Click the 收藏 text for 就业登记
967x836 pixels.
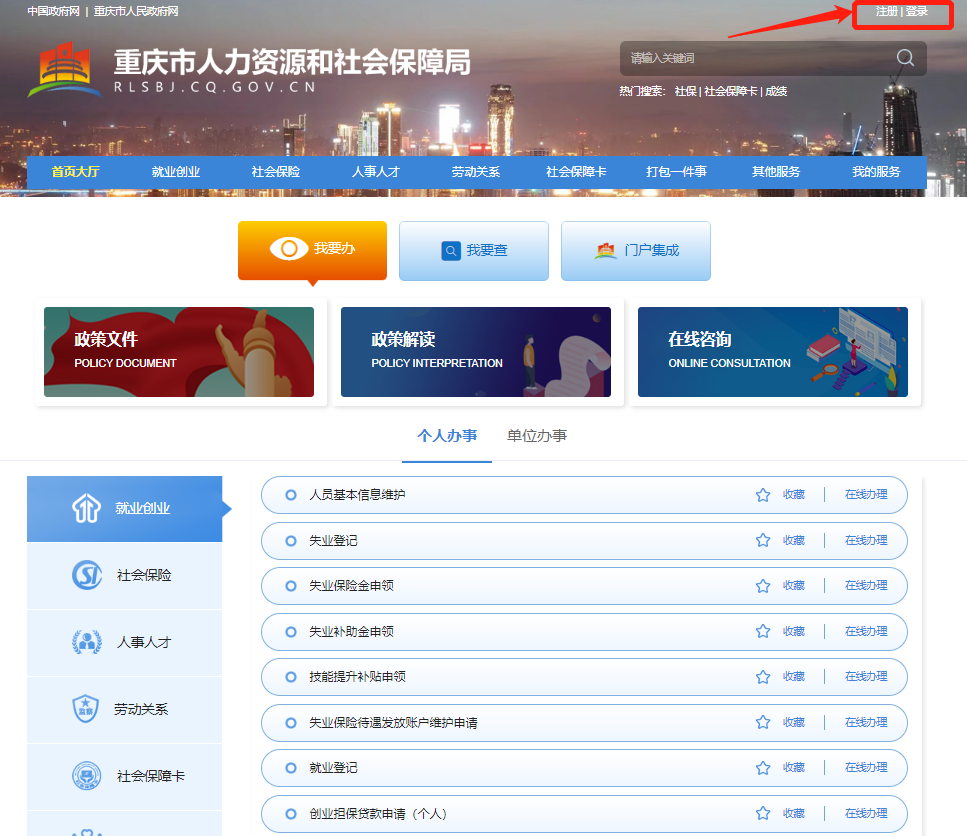point(794,768)
